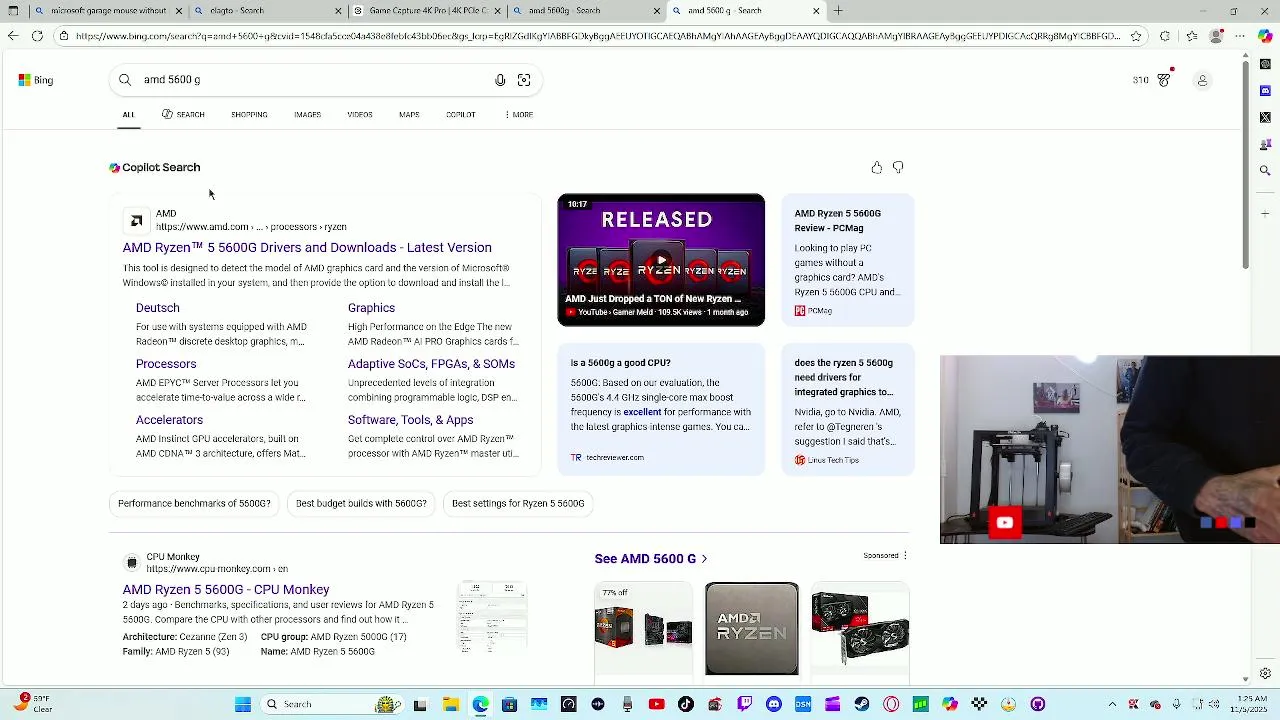Click the 77% off product thumbnail
The height and width of the screenshot is (720, 1280).
click(x=643, y=629)
